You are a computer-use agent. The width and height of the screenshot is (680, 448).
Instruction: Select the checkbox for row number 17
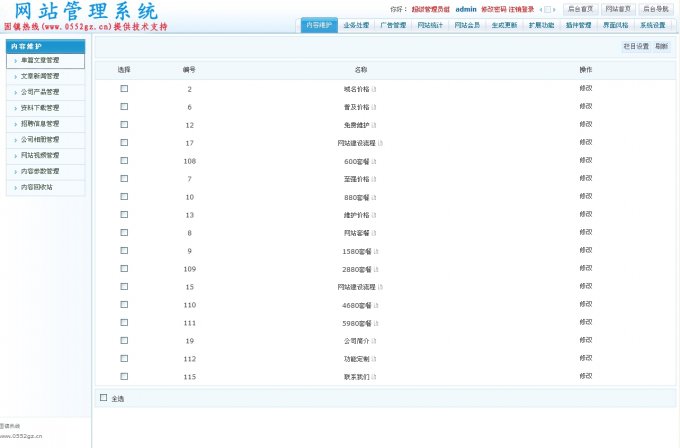point(124,142)
